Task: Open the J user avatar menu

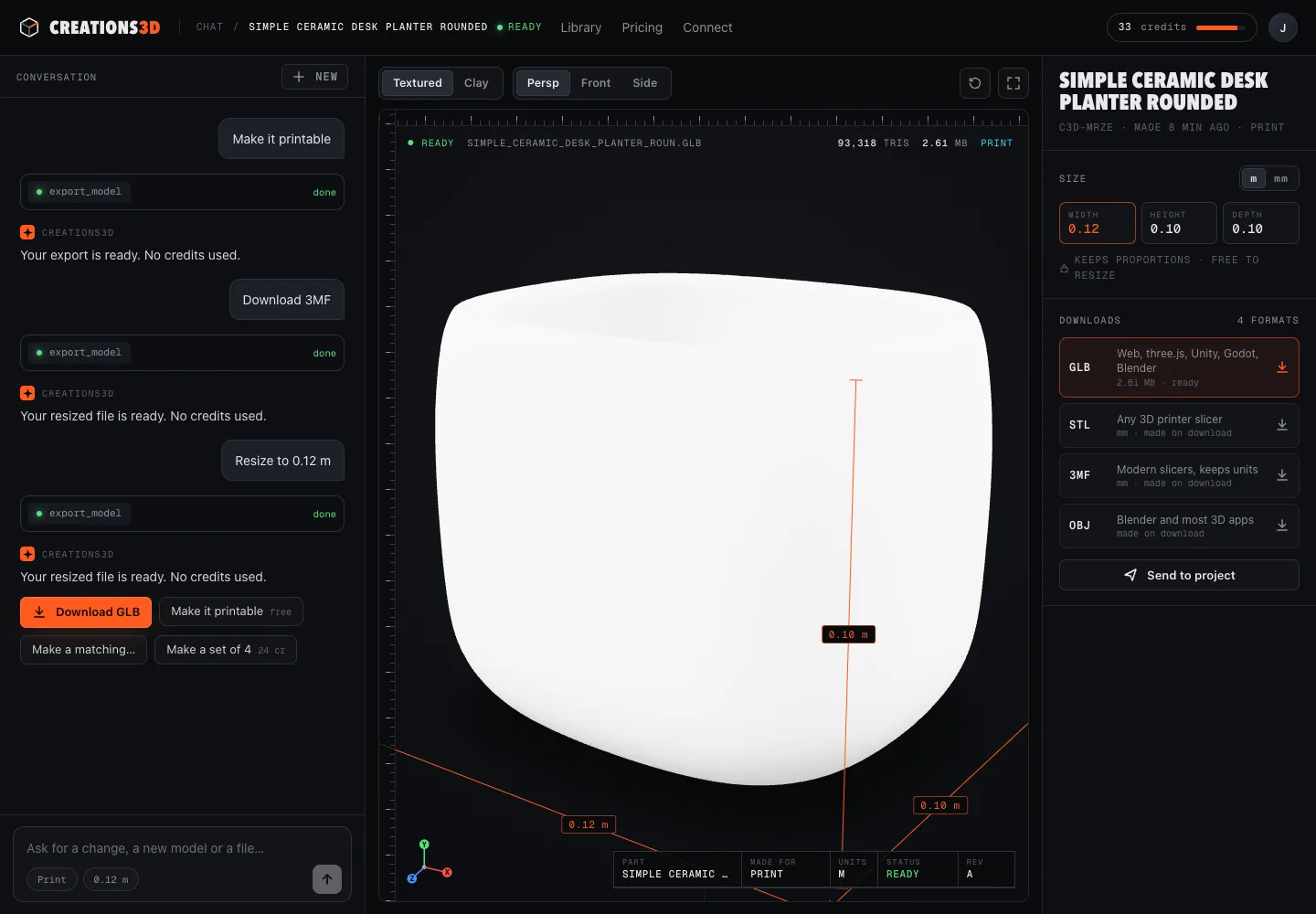Action: (x=1283, y=27)
